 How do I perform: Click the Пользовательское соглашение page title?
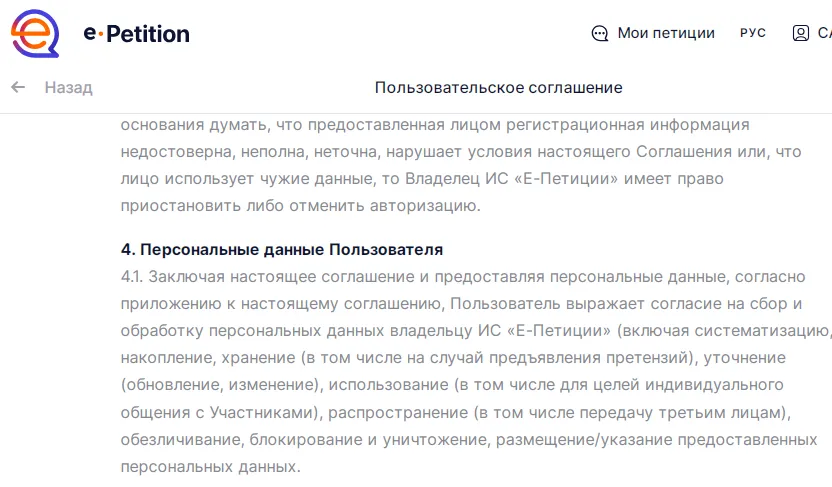[x=498, y=87]
